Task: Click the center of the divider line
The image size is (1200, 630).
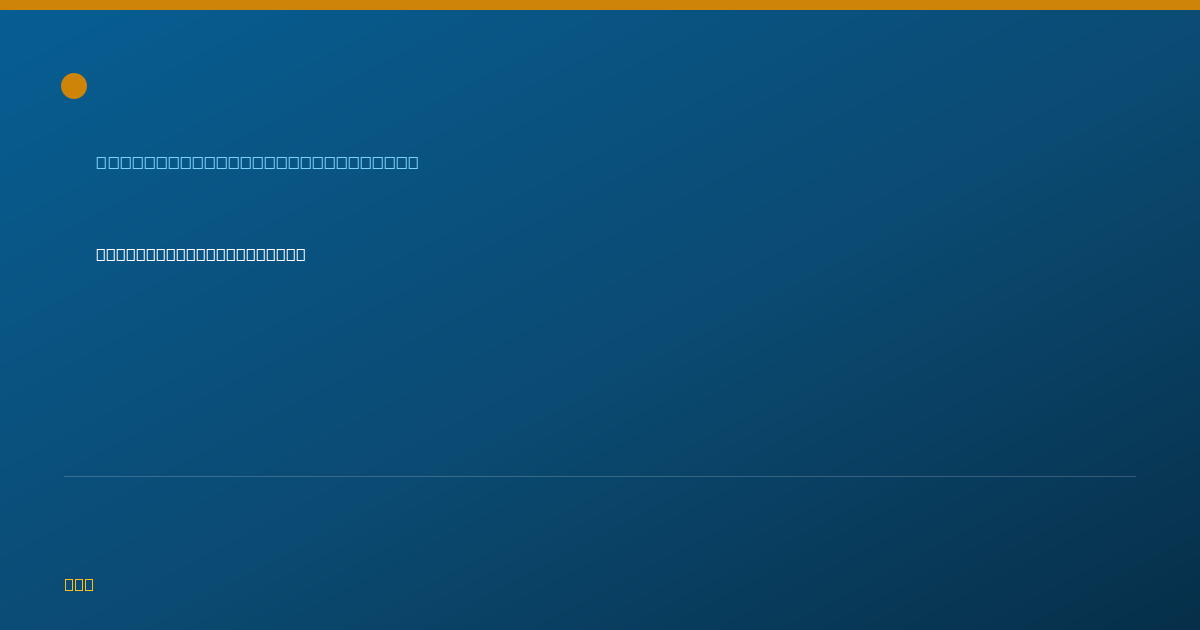Action: pyautogui.click(x=600, y=476)
